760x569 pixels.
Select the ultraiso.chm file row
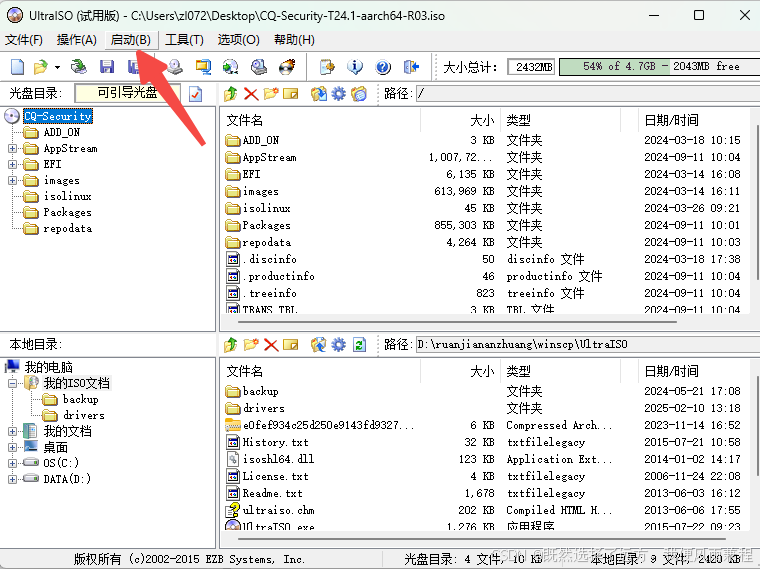tap(487, 510)
